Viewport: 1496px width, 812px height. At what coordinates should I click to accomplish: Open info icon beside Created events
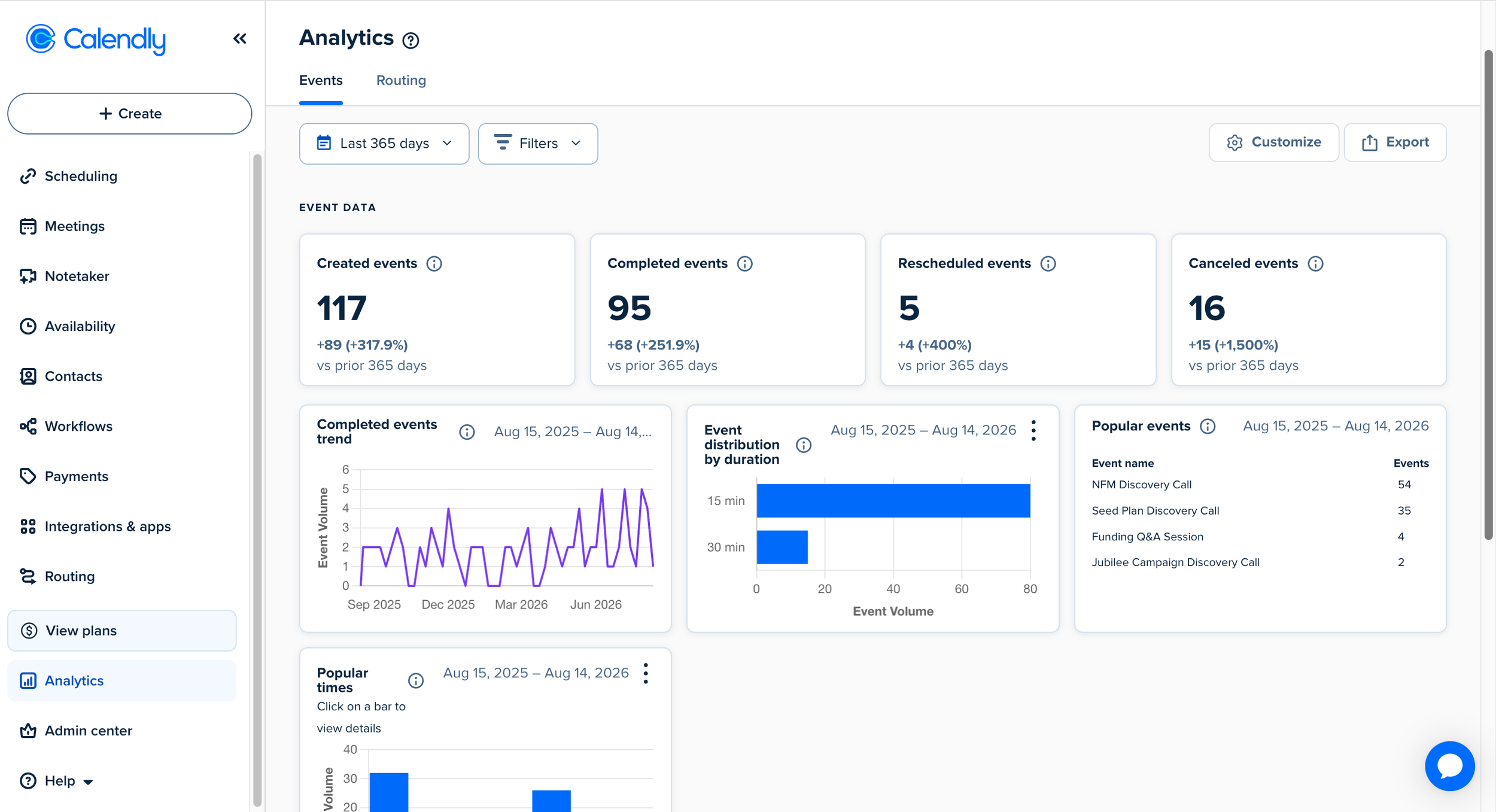click(434, 263)
